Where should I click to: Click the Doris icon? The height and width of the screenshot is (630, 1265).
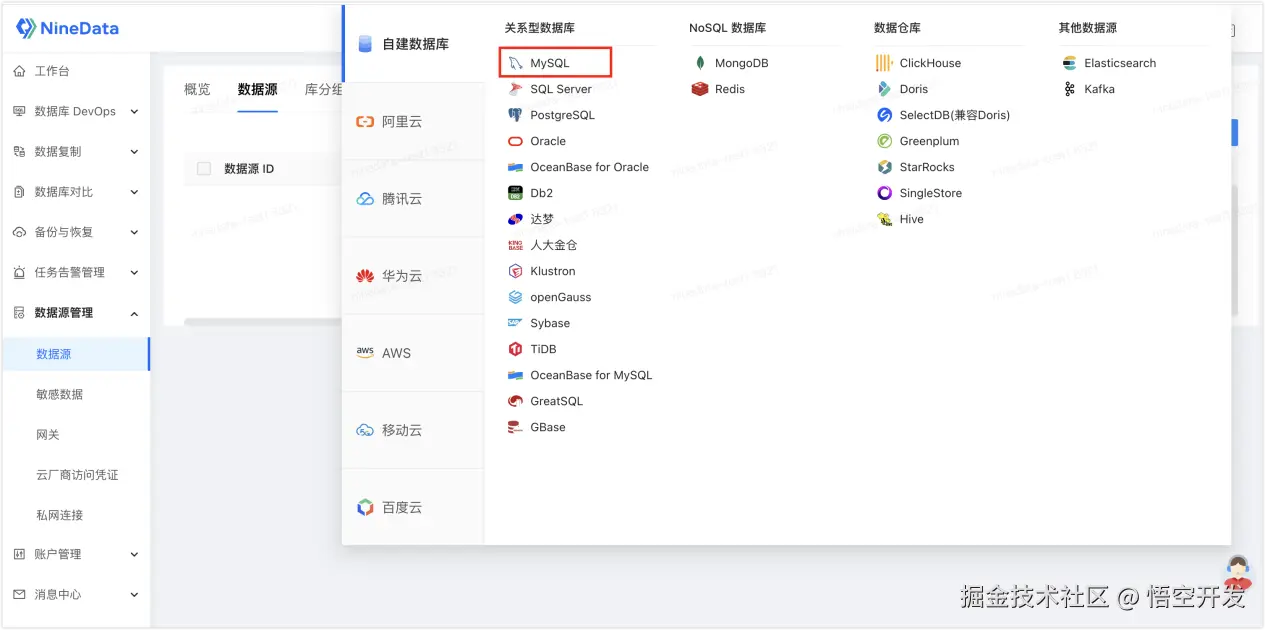884,89
